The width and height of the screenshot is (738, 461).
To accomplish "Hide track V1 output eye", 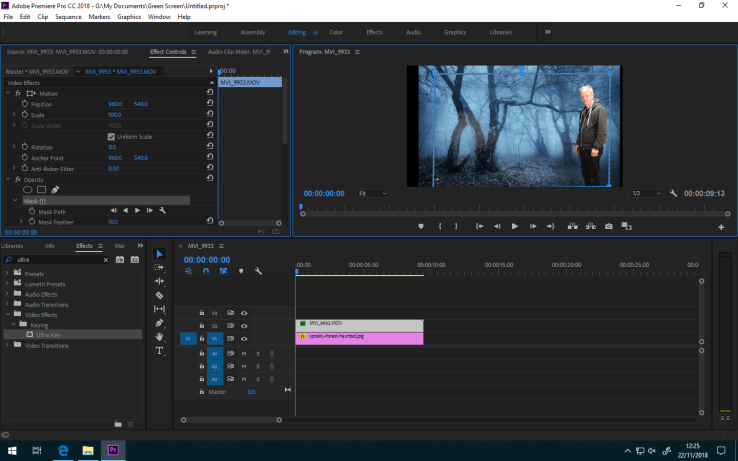I will pyautogui.click(x=244, y=339).
